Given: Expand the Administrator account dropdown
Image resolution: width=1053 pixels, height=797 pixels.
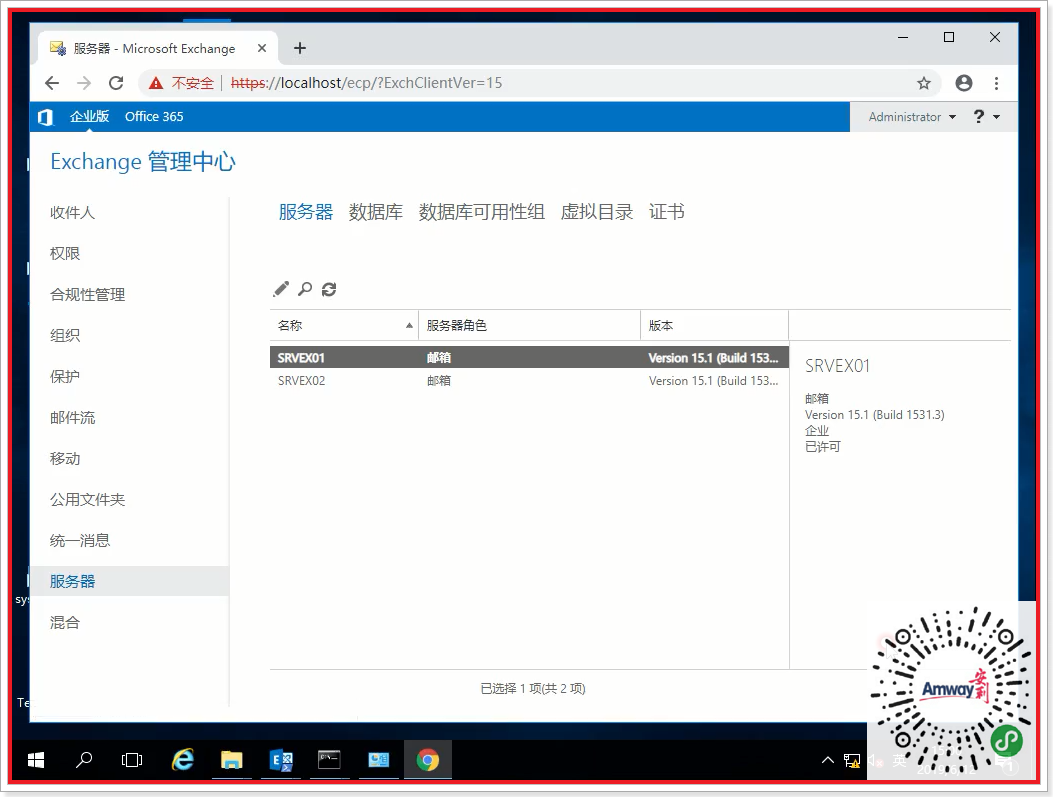Looking at the screenshot, I should click(912, 117).
